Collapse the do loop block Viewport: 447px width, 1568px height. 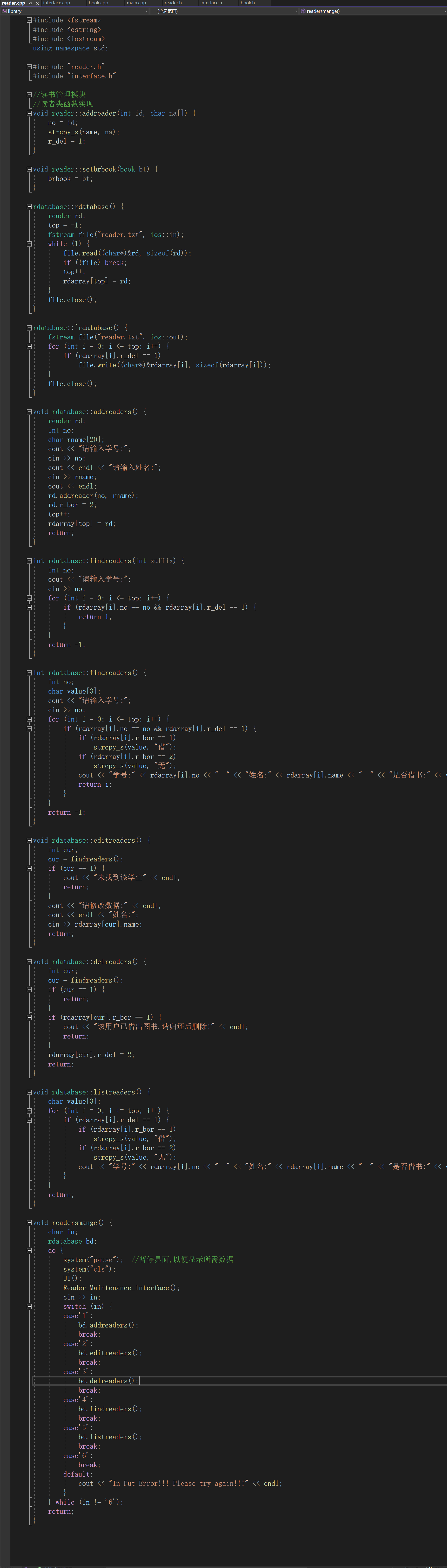[29, 1250]
